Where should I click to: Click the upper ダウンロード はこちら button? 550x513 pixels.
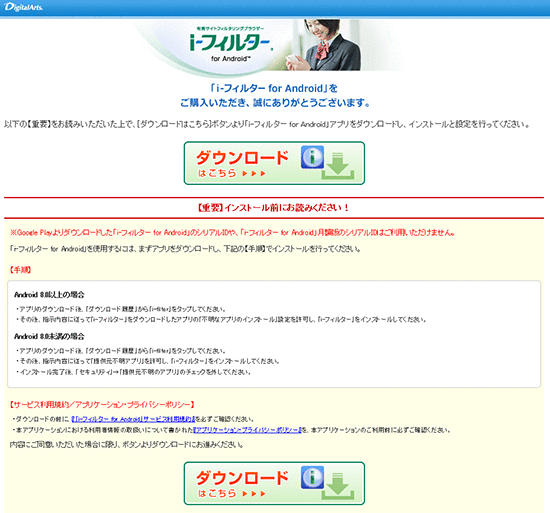point(274,163)
